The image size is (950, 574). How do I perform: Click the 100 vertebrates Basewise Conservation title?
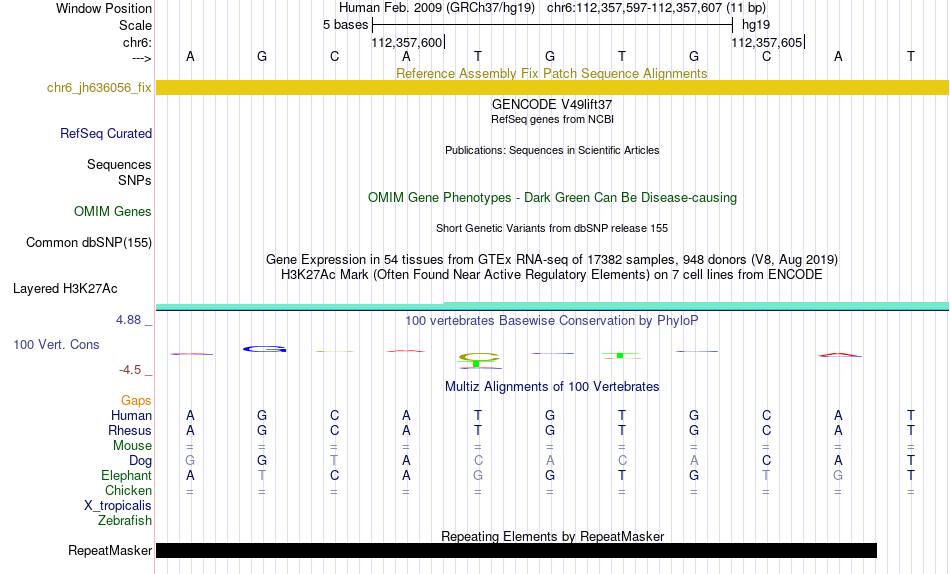coord(552,321)
